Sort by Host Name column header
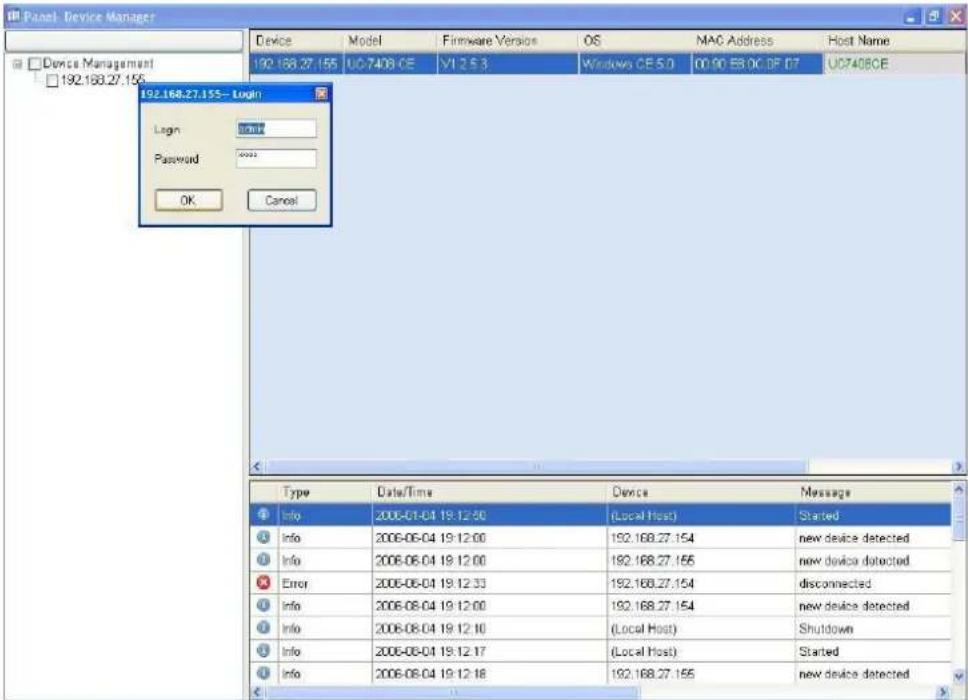Screen dimensions: 968x700 click(894, 41)
